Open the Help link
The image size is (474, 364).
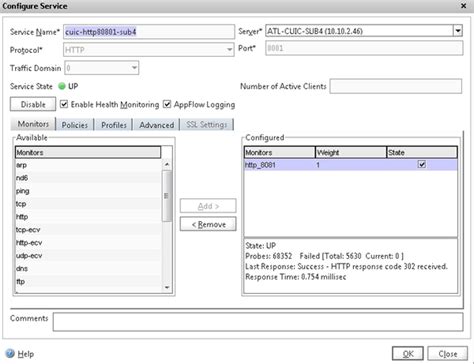tap(26, 354)
